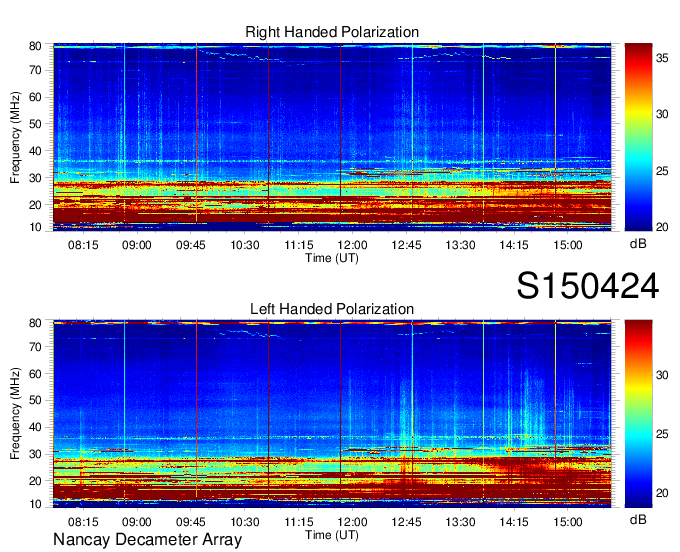Click the 13:30 tick on upper time axis

point(461,245)
